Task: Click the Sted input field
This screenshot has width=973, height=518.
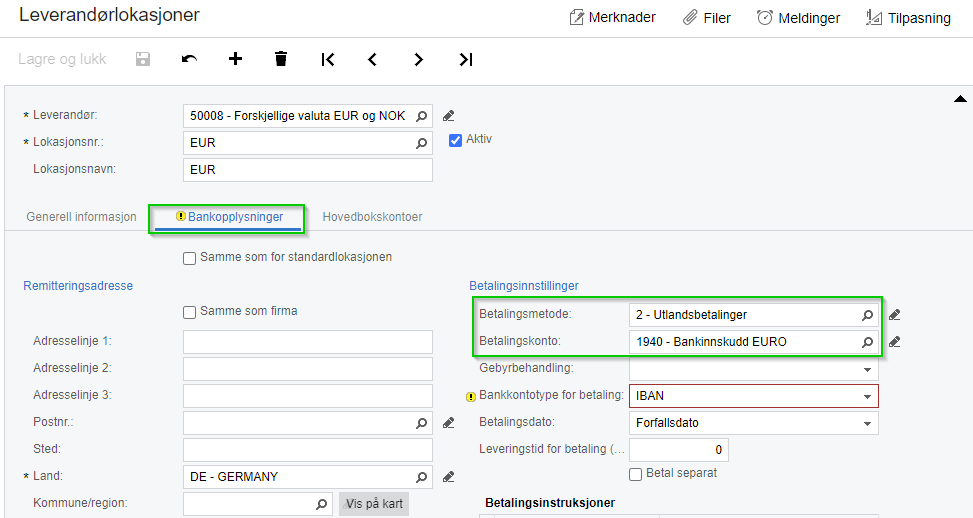Action: [308, 450]
